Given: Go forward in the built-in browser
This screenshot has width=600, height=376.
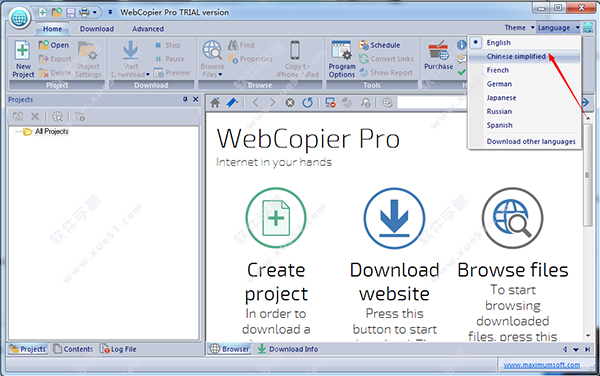Looking at the screenshot, I should pos(272,103).
